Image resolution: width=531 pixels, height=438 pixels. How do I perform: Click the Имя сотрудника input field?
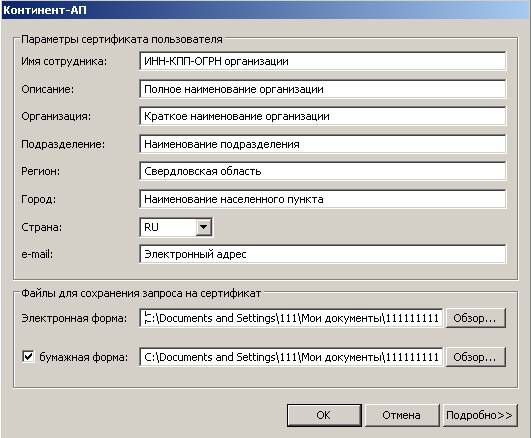[x=322, y=61]
